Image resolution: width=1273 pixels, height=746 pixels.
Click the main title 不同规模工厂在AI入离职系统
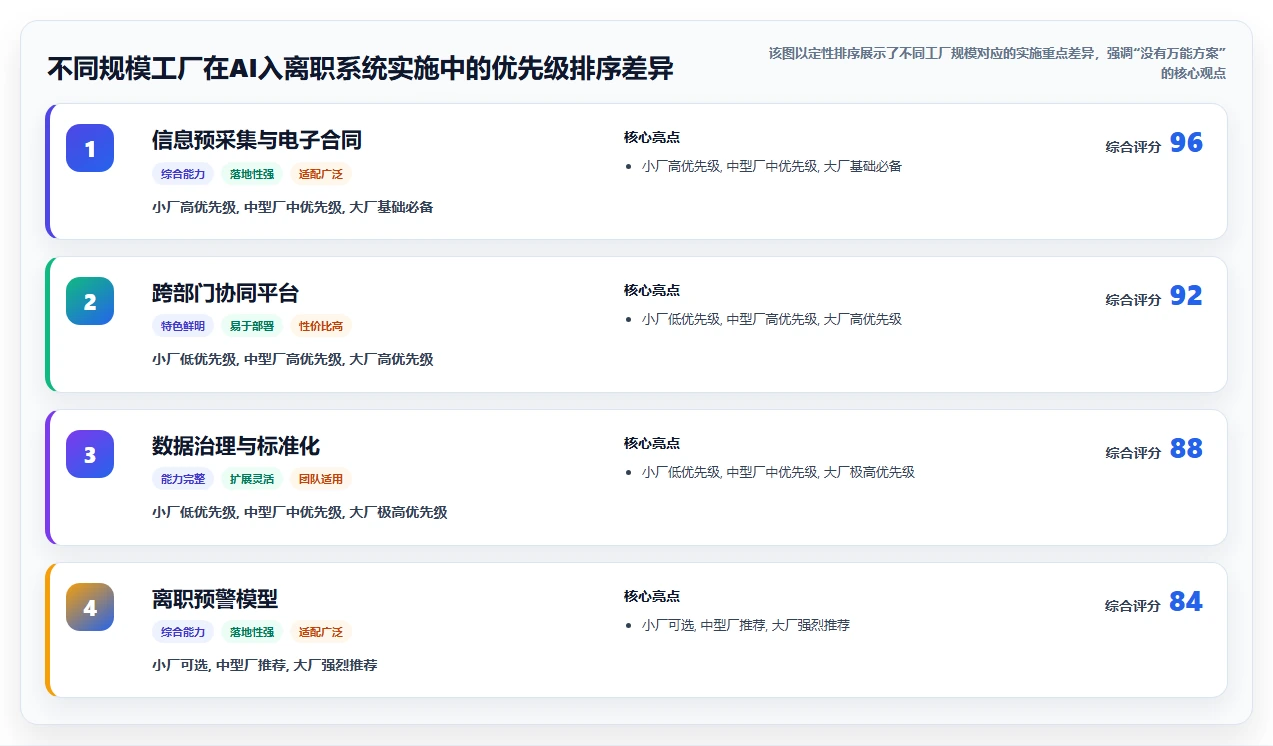(360, 69)
